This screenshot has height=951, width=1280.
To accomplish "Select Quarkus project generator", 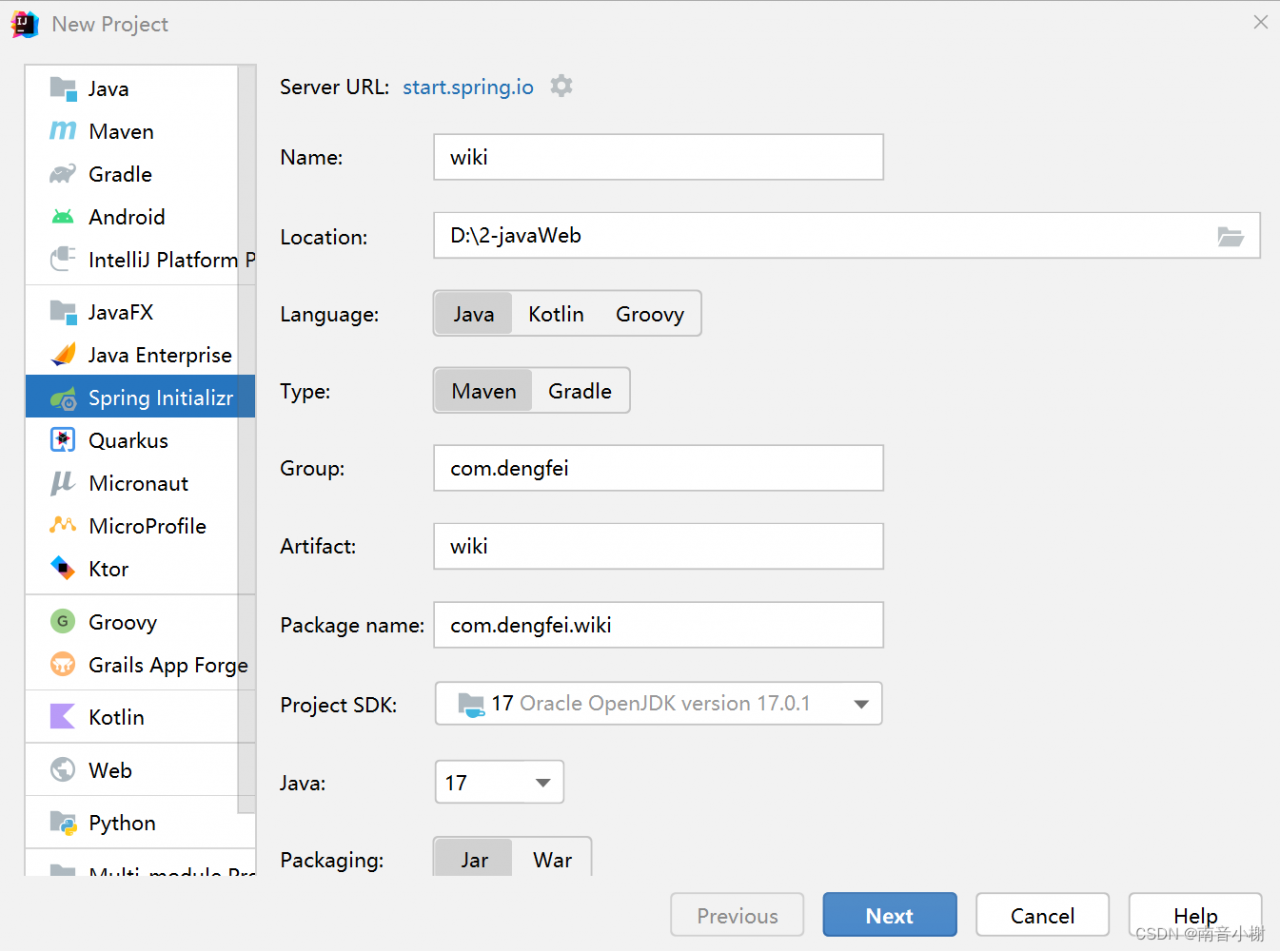I will [x=132, y=440].
